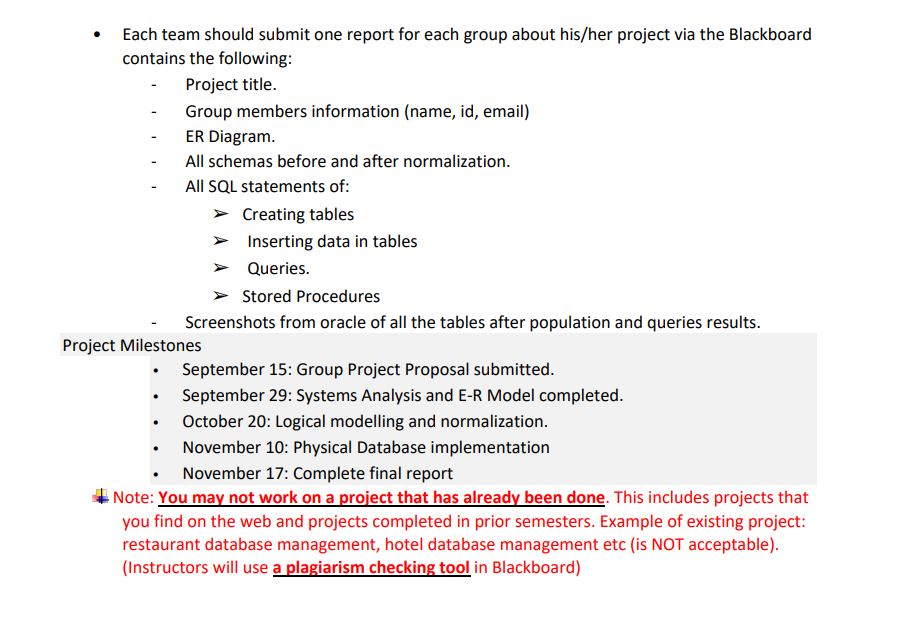Screen dimensions: 907x641
Task: Click the arrow marker before Queries
Action: [220, 268]
